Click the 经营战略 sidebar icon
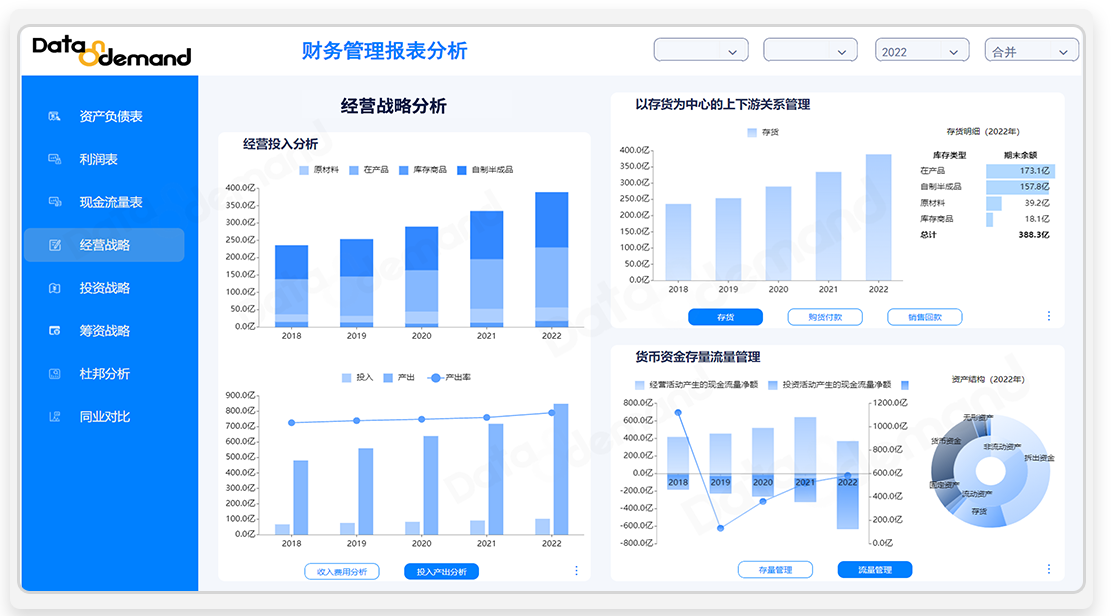The height and width of the screenshot is (616, 1111). (55, 245)
